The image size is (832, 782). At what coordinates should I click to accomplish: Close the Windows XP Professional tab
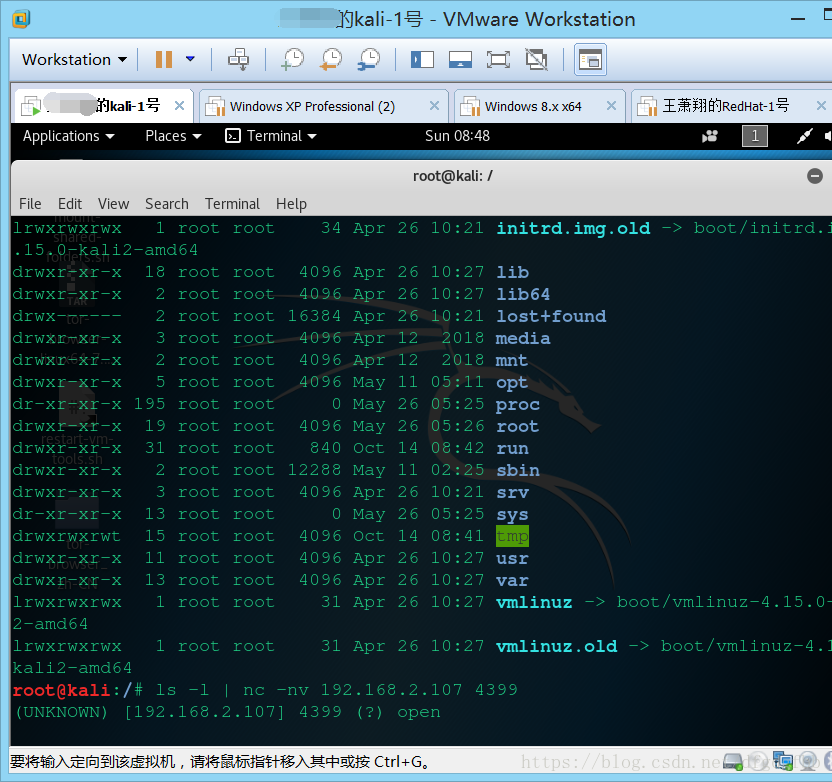point(434,106)
